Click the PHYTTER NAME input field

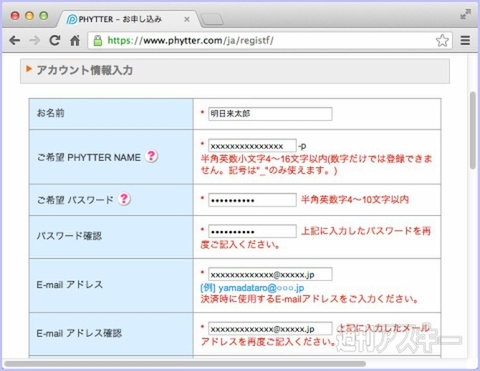[252, 146]
